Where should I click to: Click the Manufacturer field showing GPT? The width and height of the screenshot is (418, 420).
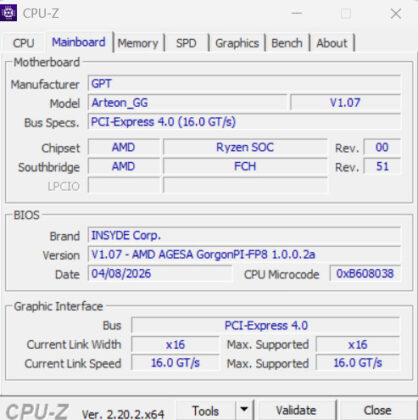click(244, 83)
